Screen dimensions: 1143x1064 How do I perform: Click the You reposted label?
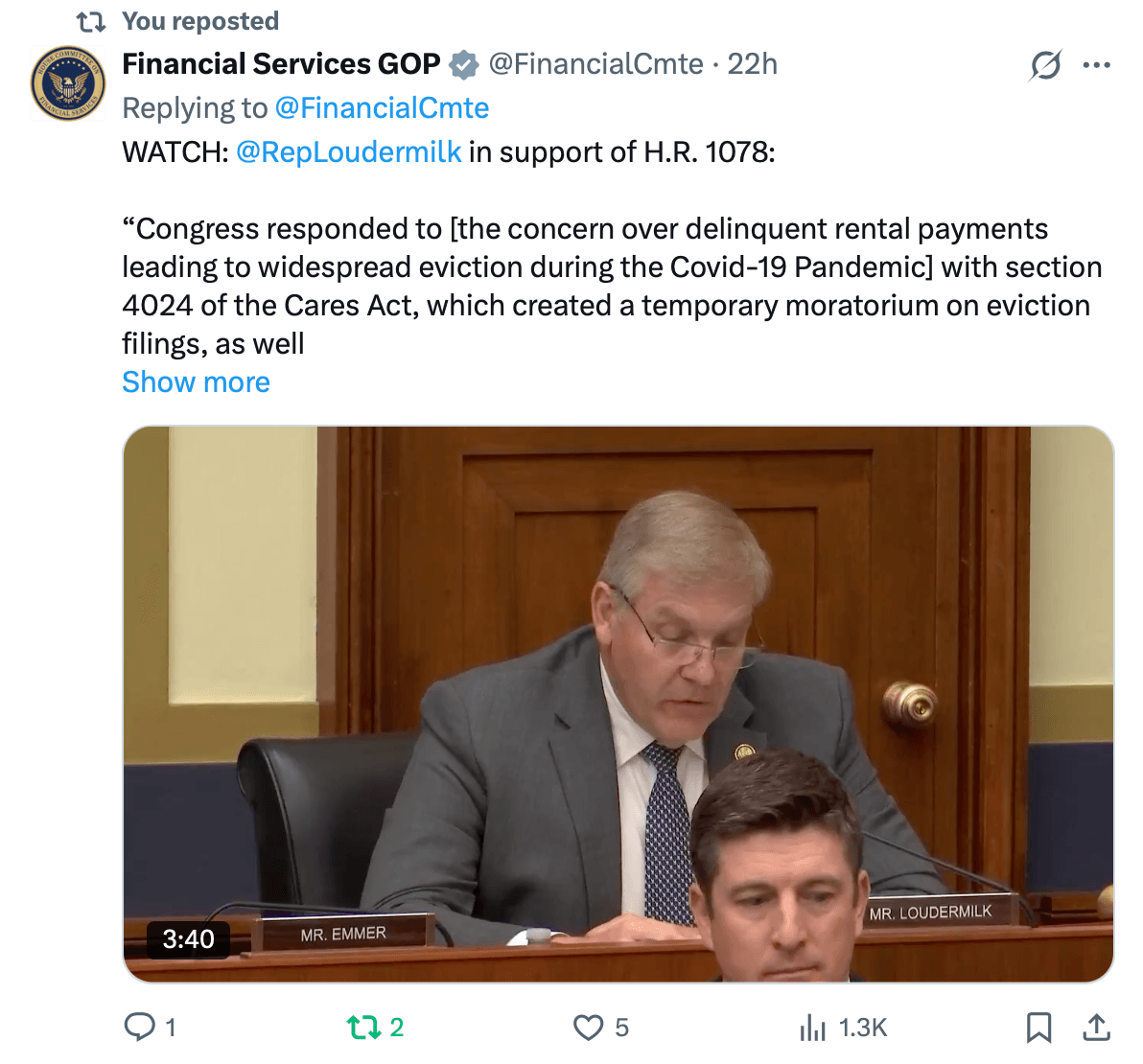[x=200, y=21]
